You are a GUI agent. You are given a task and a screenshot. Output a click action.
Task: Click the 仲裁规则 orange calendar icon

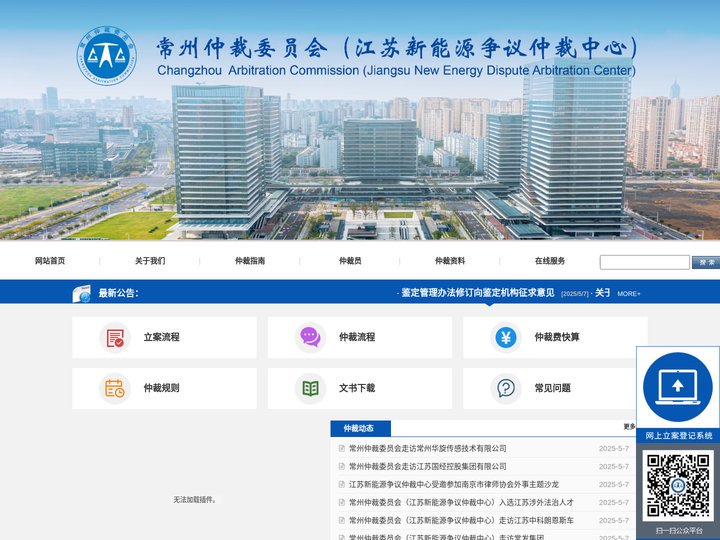pos(115,388)
